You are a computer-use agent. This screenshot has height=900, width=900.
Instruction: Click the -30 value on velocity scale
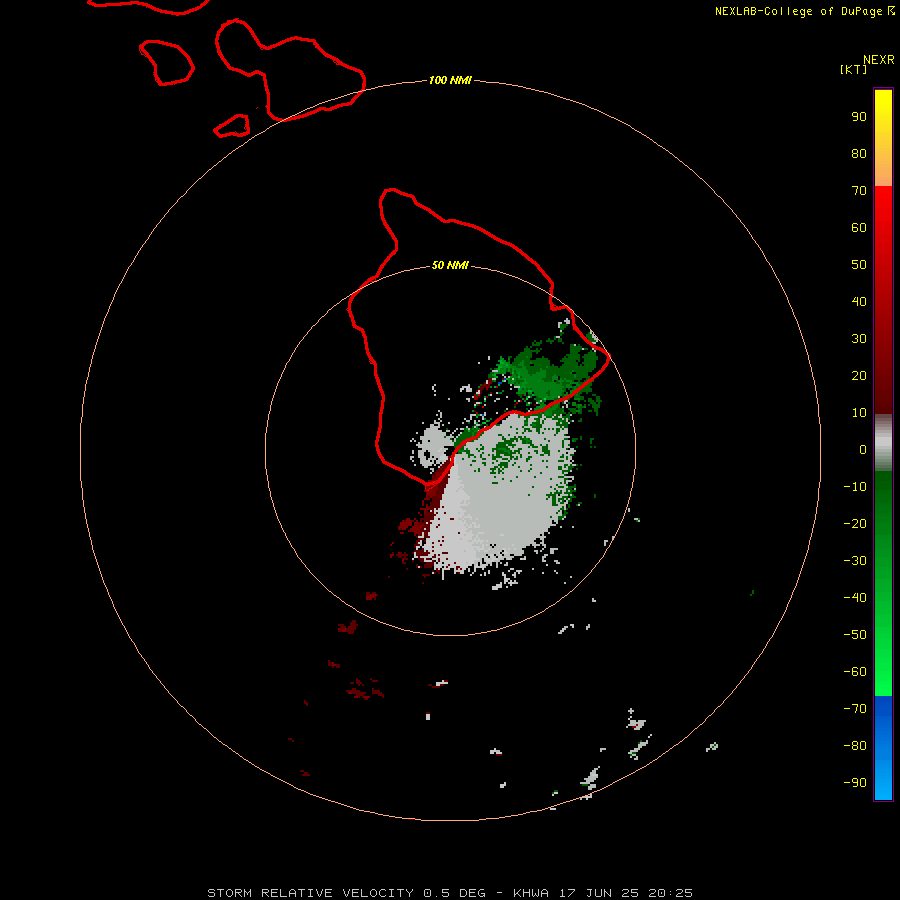855,561
